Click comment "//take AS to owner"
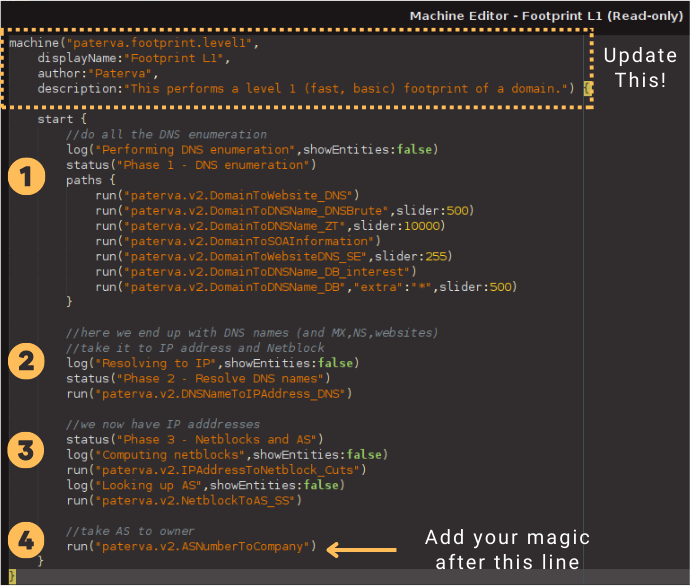The width and height of the screenshot is (690, 586). tap(130, 531)
